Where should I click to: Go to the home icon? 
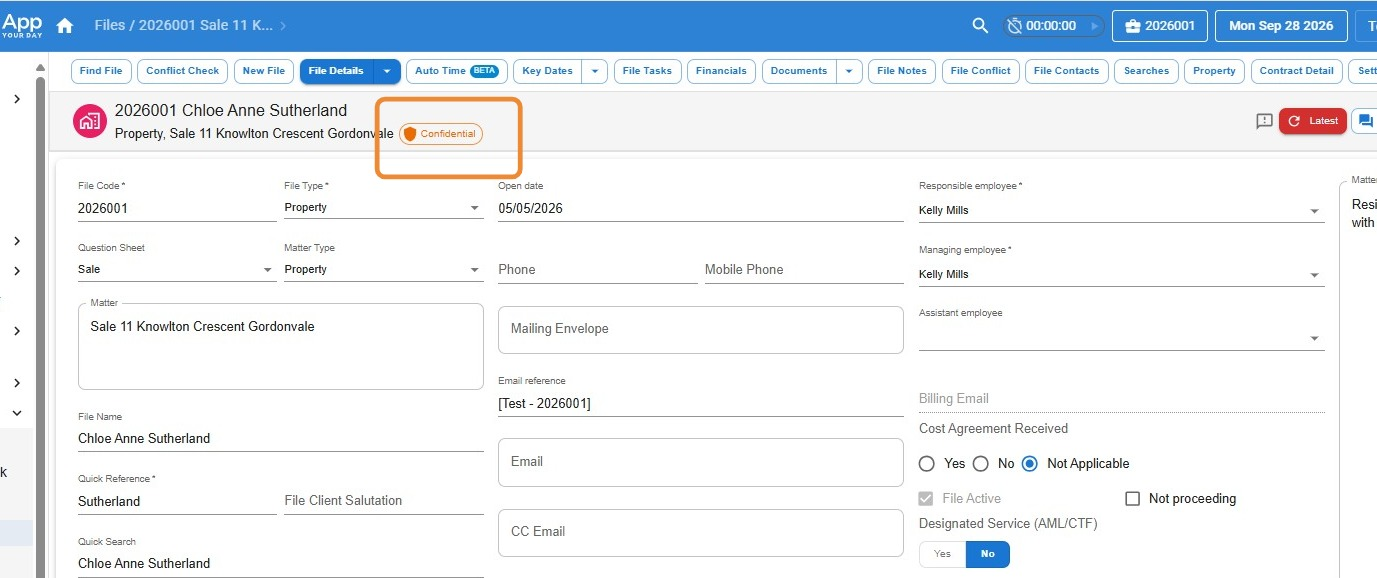[x=65, y=26]
